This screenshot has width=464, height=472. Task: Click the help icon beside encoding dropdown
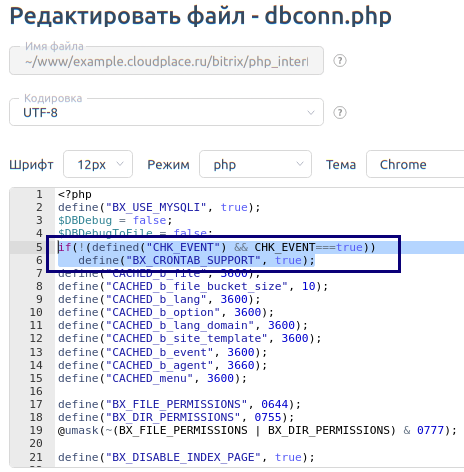click(340, 112)
